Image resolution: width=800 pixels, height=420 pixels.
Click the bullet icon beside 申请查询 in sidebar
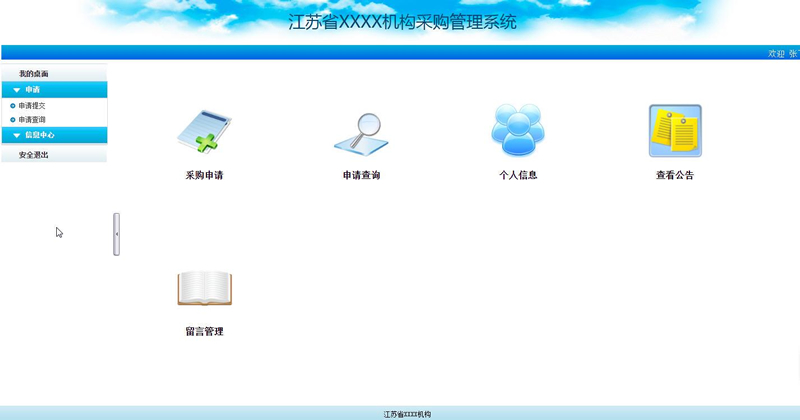pos(13,120)
